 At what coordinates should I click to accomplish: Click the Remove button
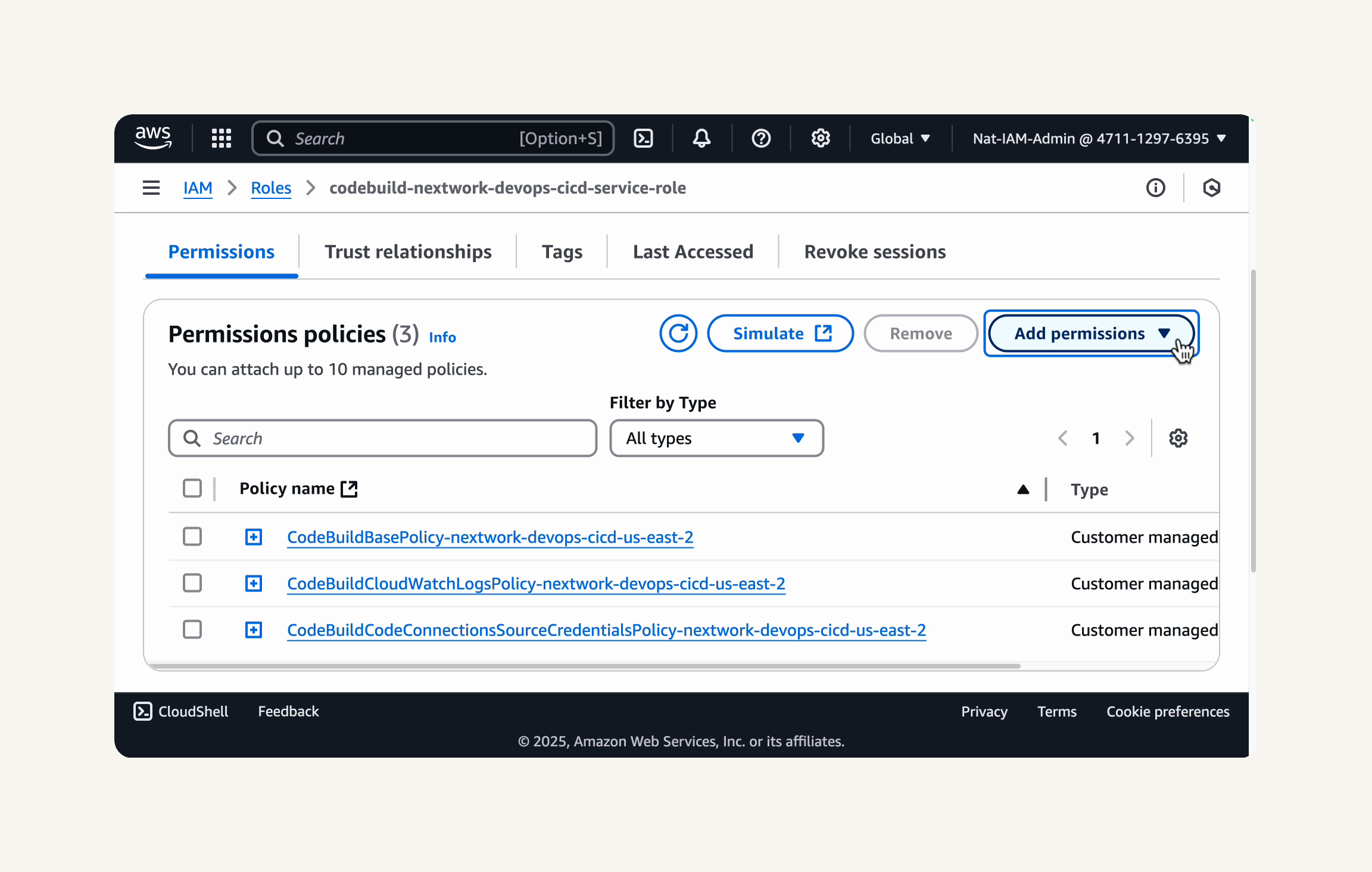921,334
